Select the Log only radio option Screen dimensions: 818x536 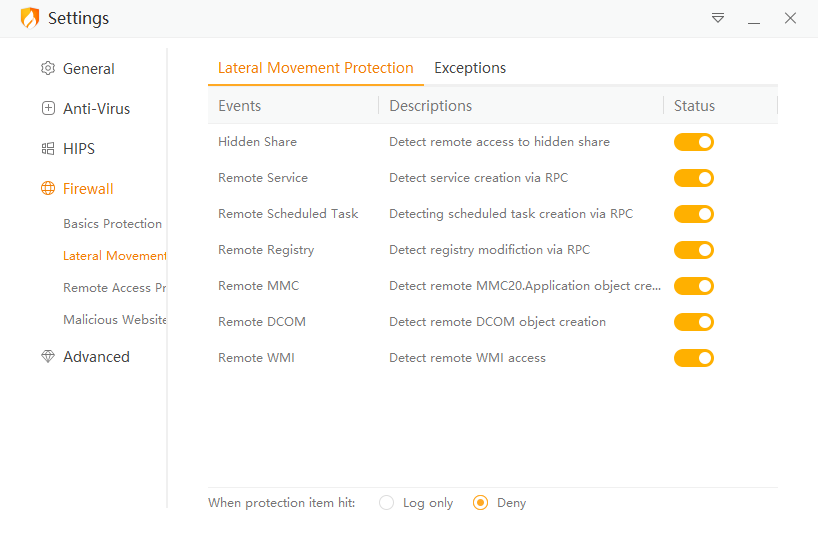click(387, 503)
